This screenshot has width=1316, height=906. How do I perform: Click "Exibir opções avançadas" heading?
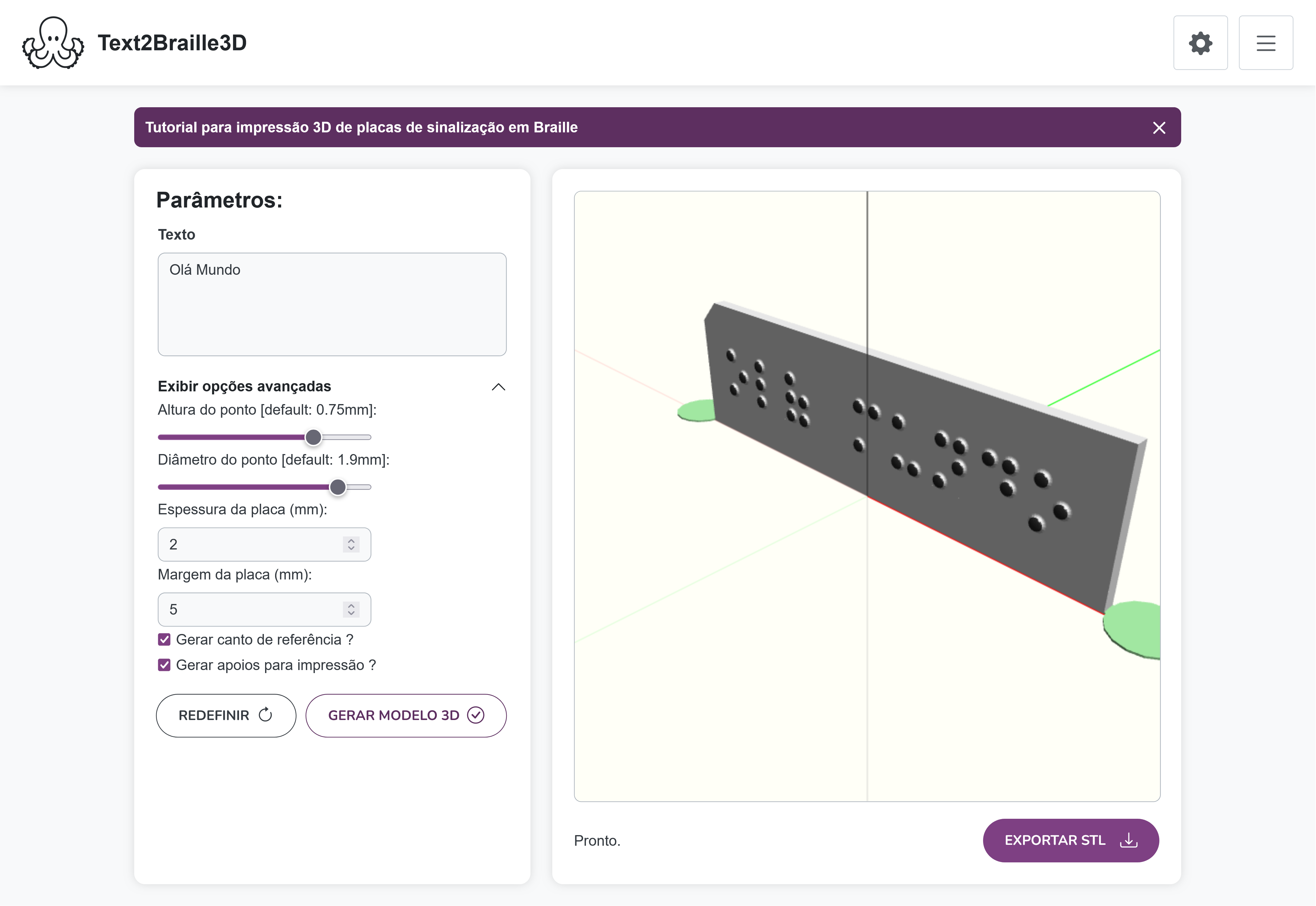click(x=244, y=387)
